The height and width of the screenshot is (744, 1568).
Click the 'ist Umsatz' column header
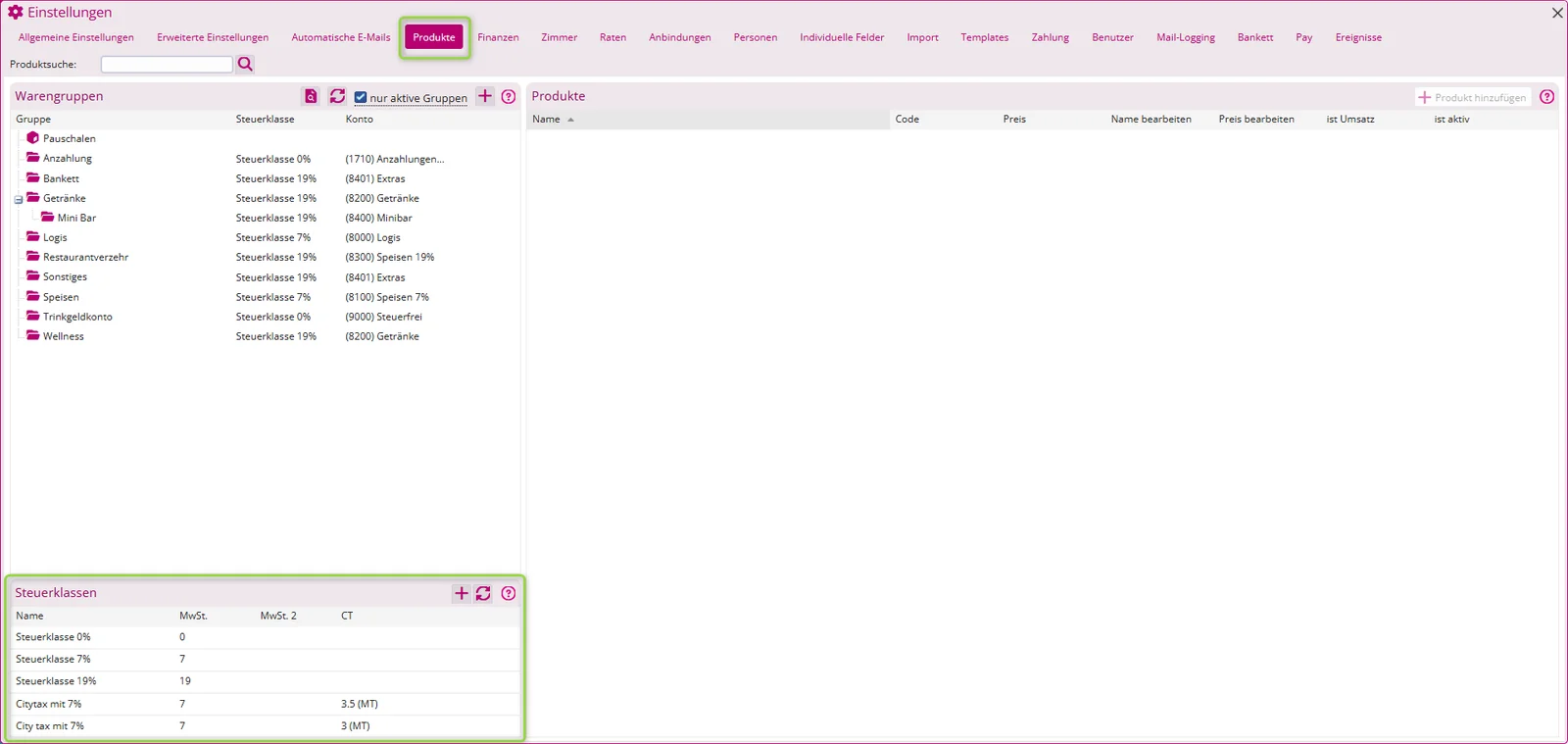pyautogui.click(x=1350, y=120)
